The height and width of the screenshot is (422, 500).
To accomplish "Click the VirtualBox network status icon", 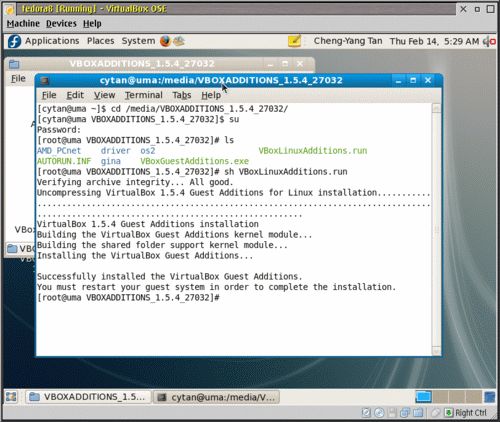I will 405,413.
